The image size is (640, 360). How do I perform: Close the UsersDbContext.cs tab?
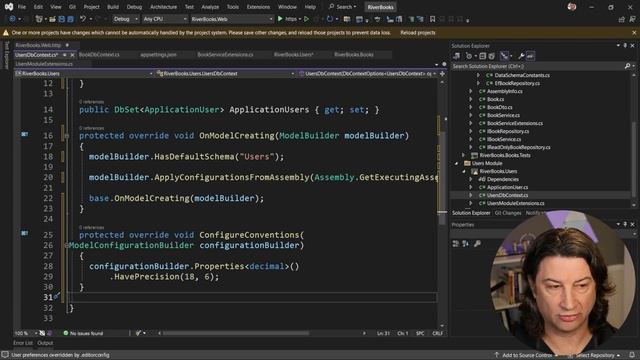tap(73, 55)
